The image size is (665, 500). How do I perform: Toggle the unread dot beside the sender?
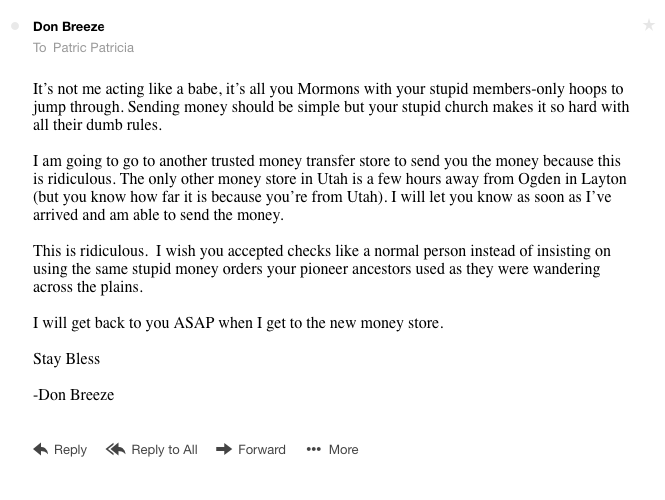pos(15,27)
